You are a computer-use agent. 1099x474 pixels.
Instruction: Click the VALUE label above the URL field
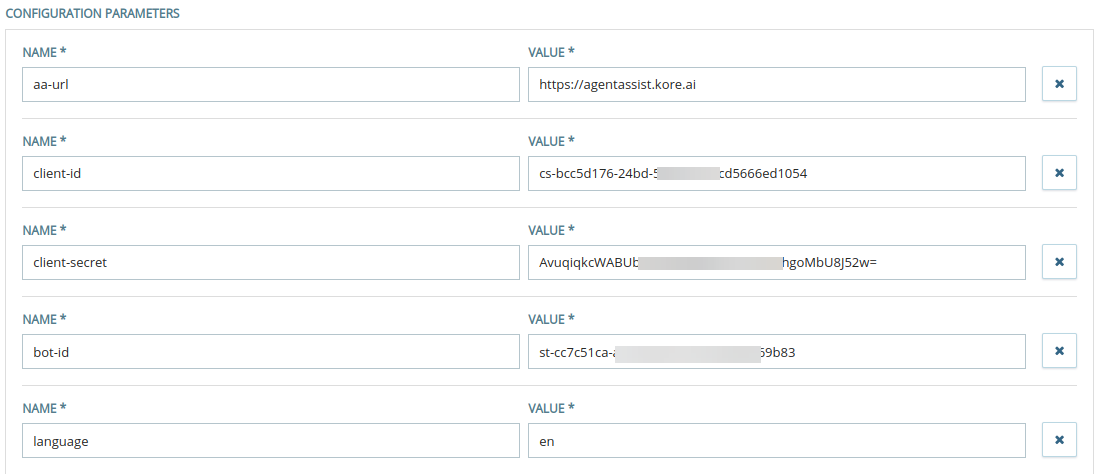551,52
